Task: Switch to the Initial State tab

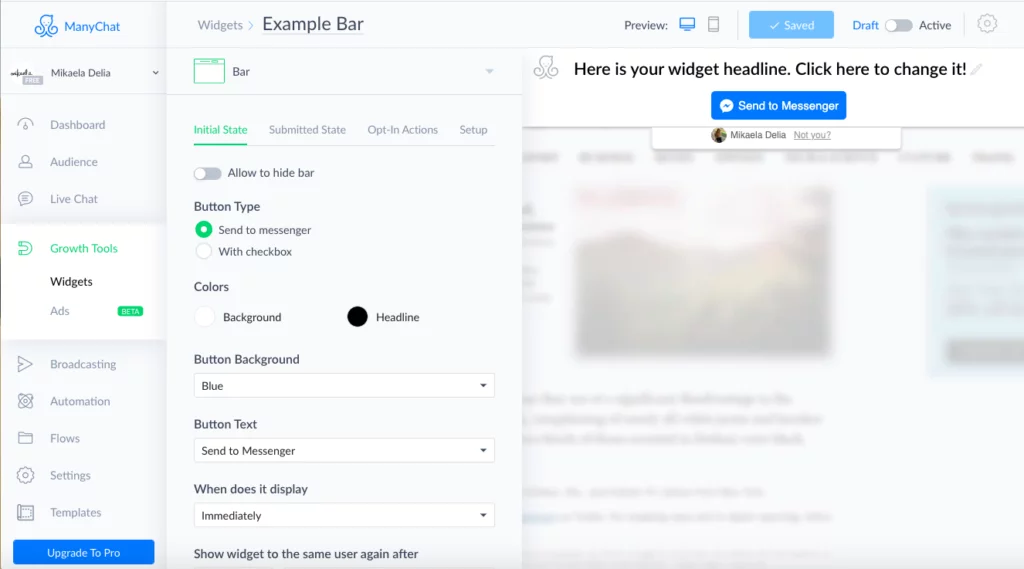Action: point(221,129)
